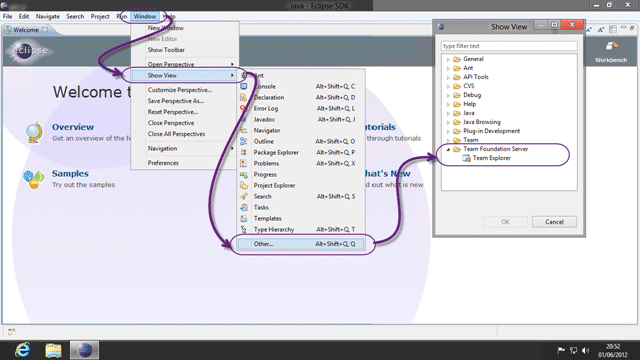Click the Search view icon

coord(244,196)
